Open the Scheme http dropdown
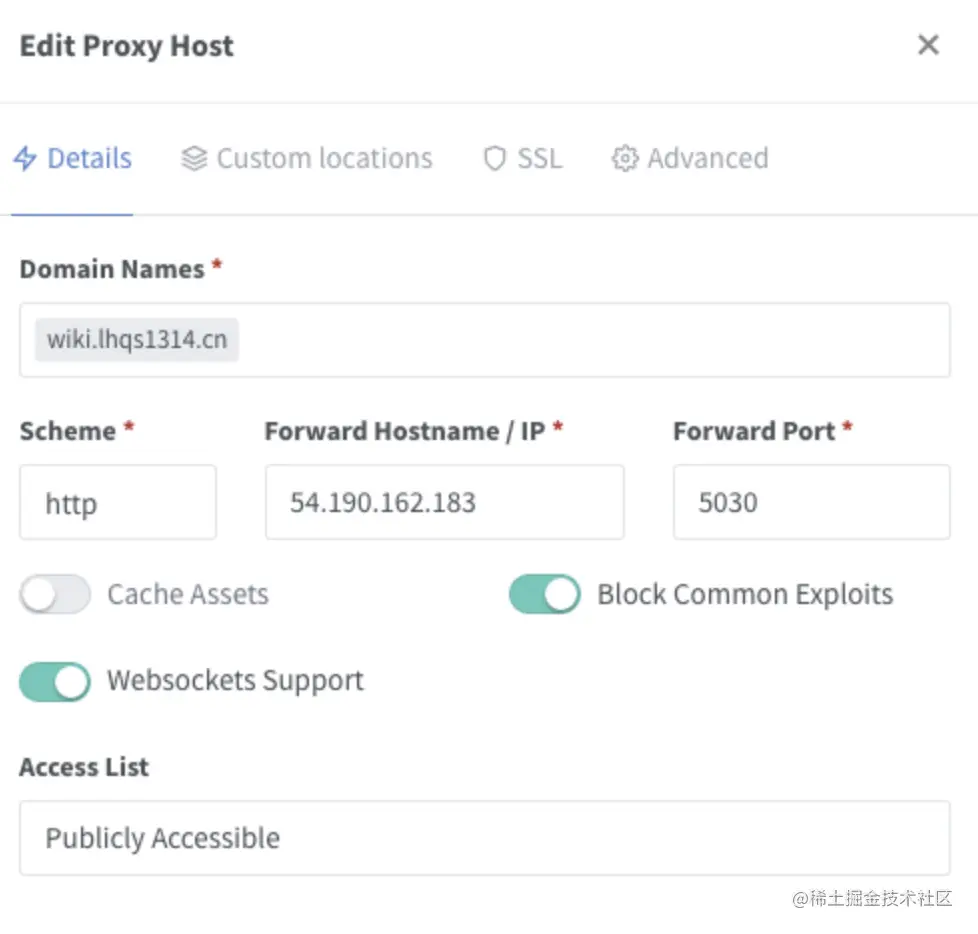 click(x=118, y=502)
